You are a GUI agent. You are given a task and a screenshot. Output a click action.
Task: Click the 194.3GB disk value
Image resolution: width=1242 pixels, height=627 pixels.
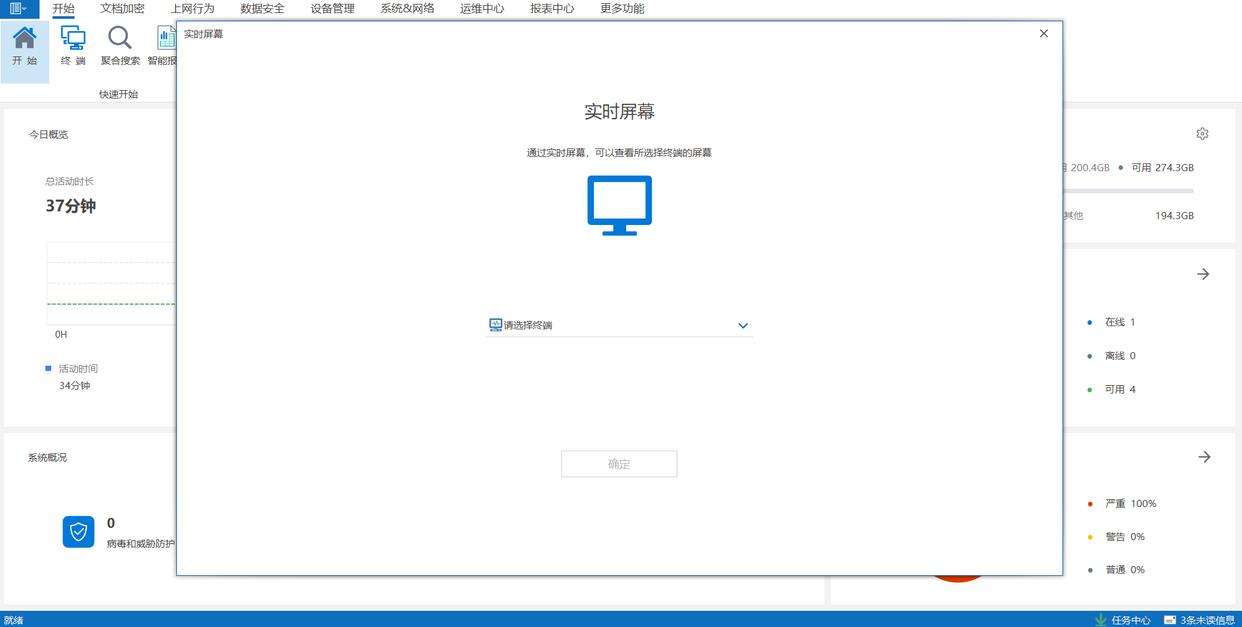tap(1174, 216)
